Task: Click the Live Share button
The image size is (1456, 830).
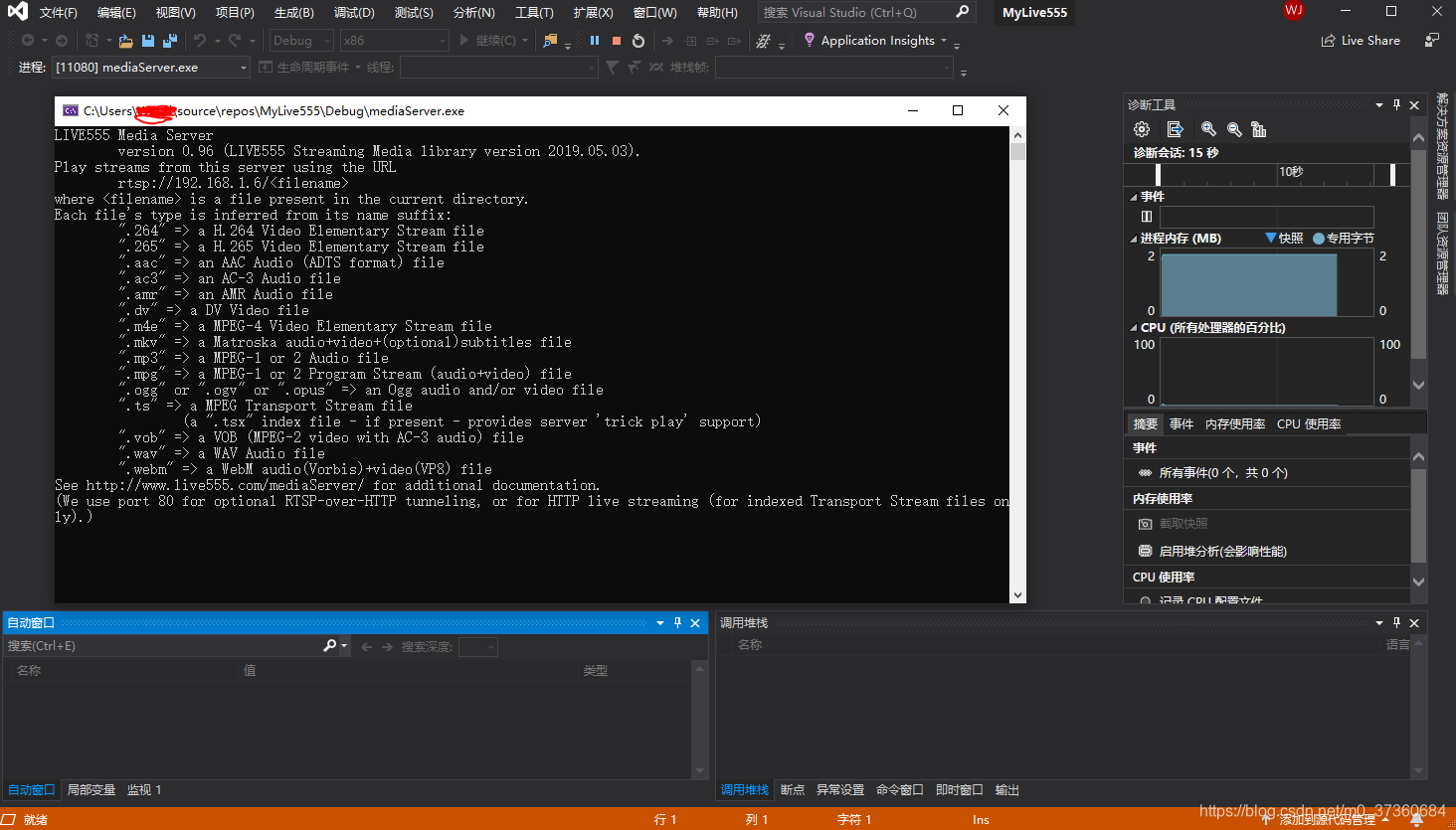Action: 1361,41
